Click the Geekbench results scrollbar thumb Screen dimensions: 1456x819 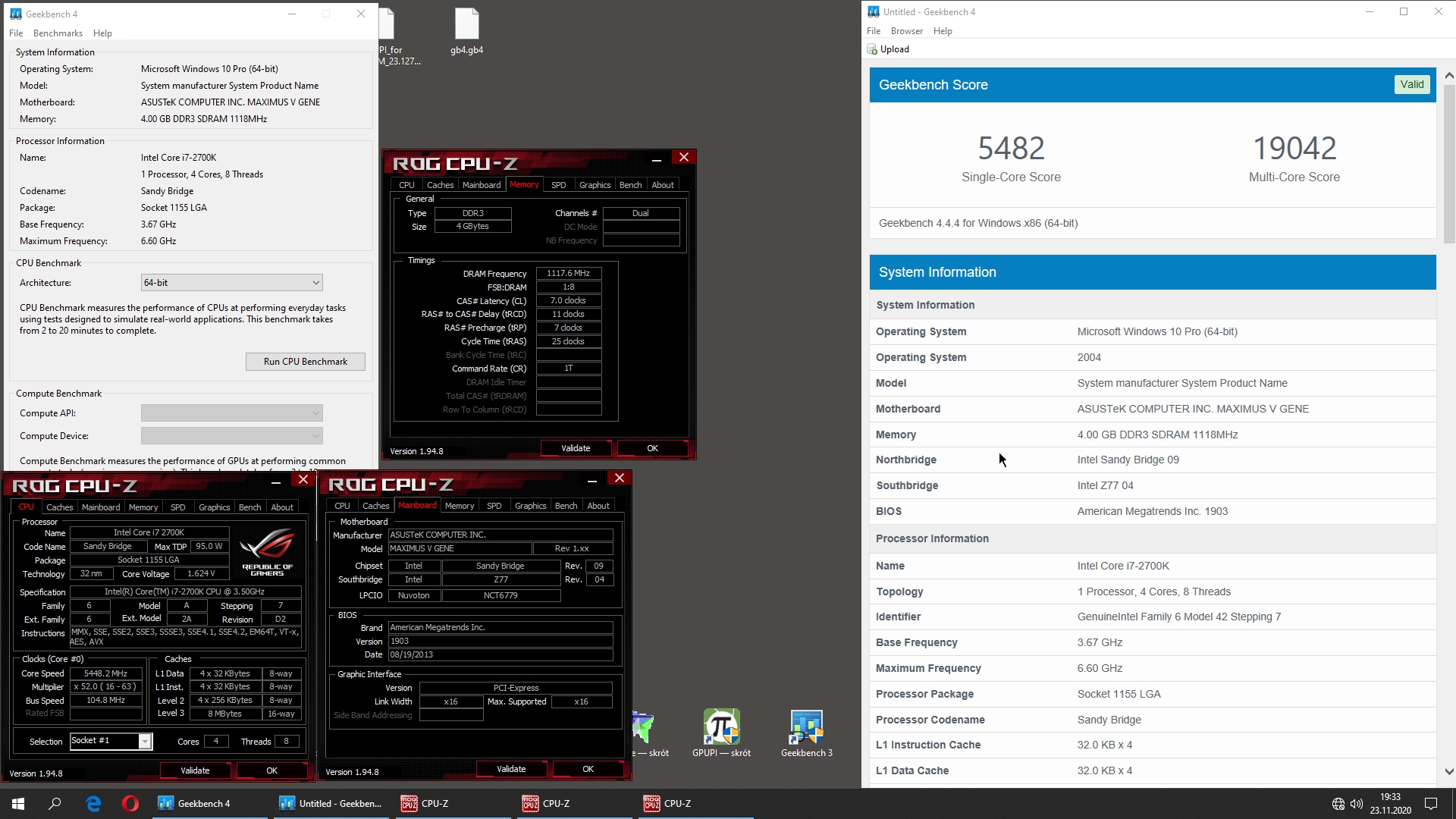click(x=1449, y=163)
